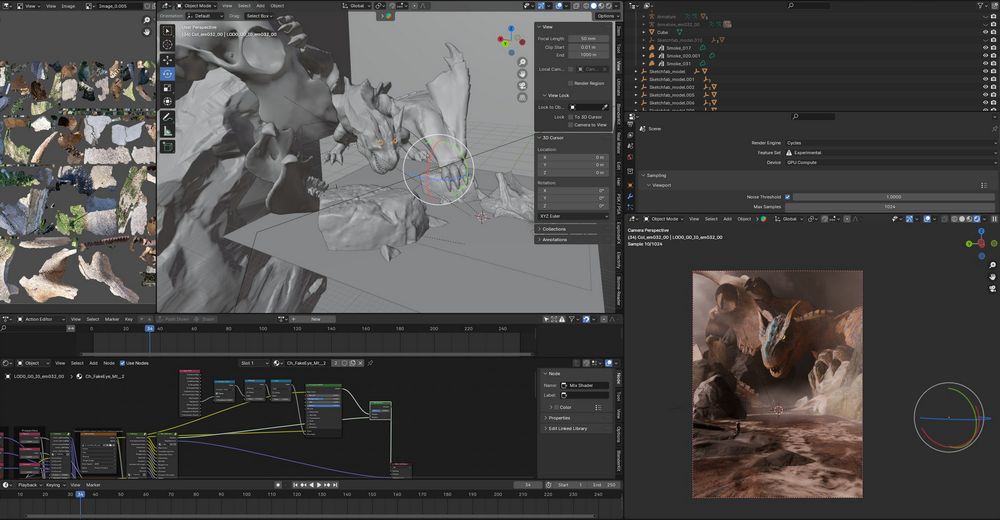This screenshot has height=520, width=1000.
Task: Click the Max Samples value field
Action: (892, 207)
